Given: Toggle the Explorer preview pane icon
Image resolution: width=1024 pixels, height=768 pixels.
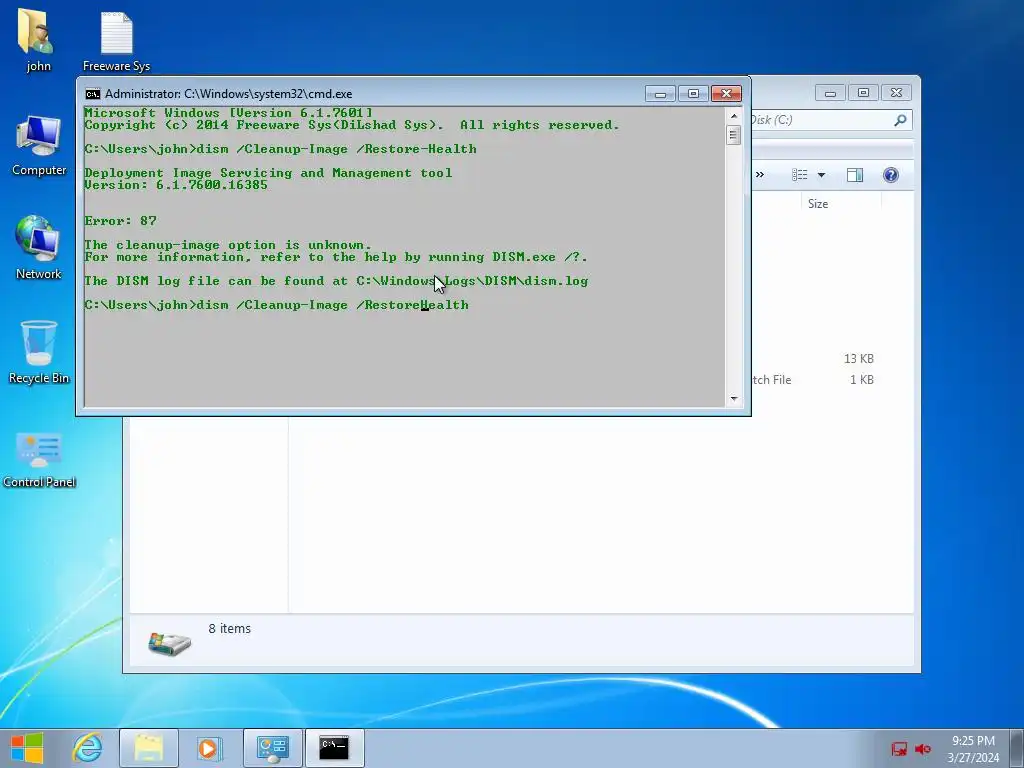Looking at the screenshot, I should coord(855,175).
